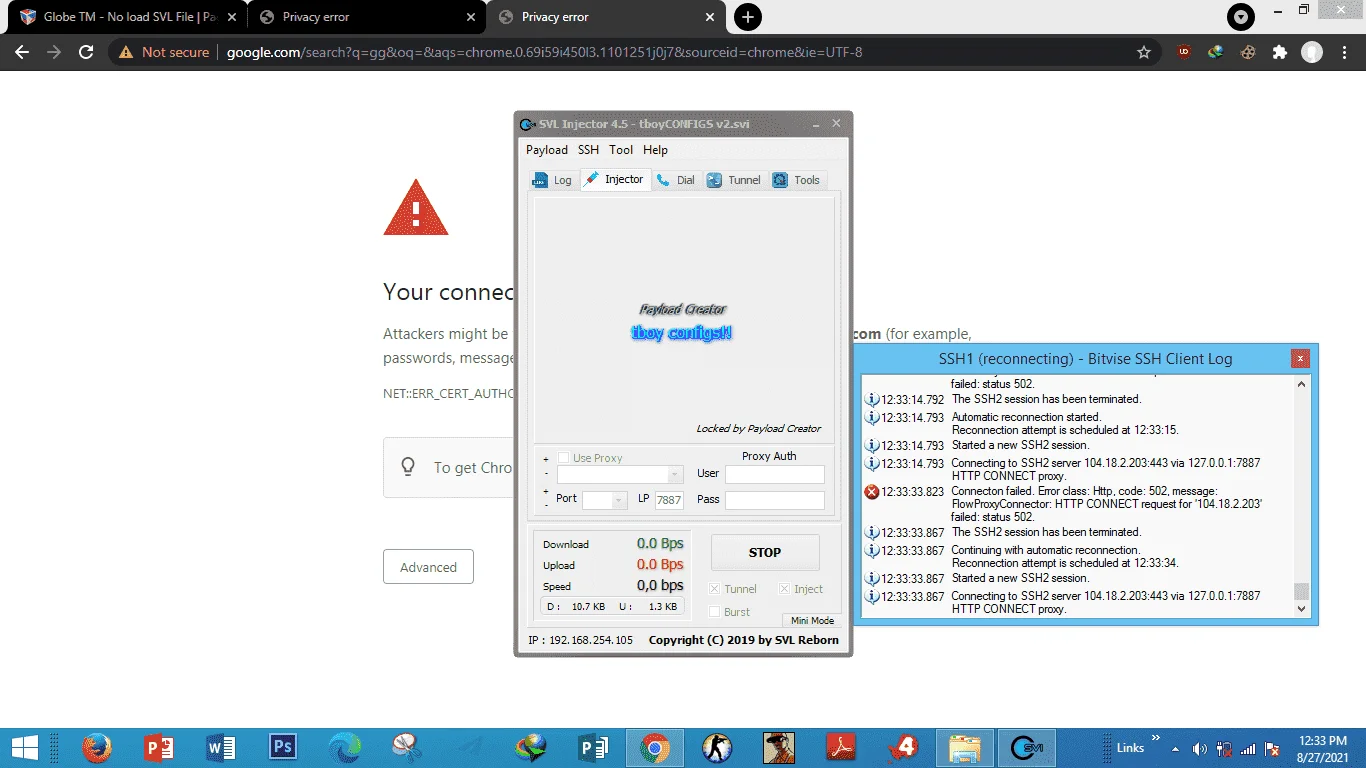Click the scroll down arrow in Bitvise log
The height and width of the screenshot is (768, 1366).
point(1301,608)
